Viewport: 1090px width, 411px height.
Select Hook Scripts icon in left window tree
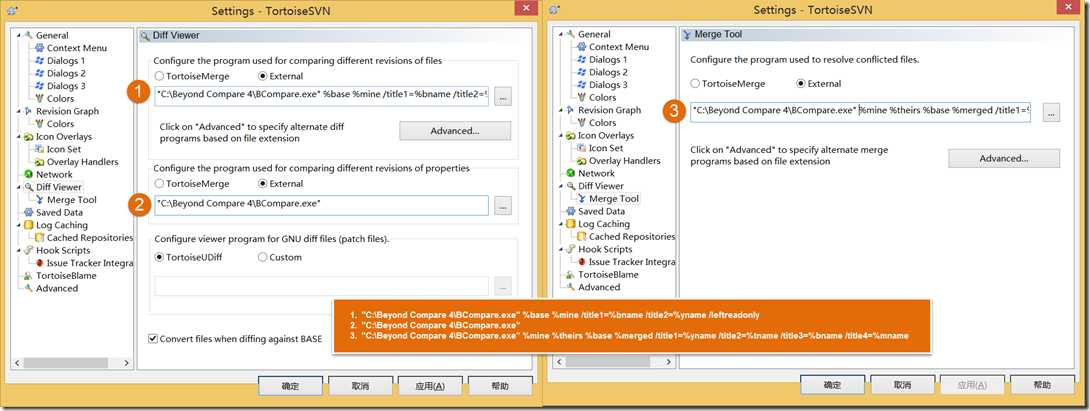click(29, 250)
